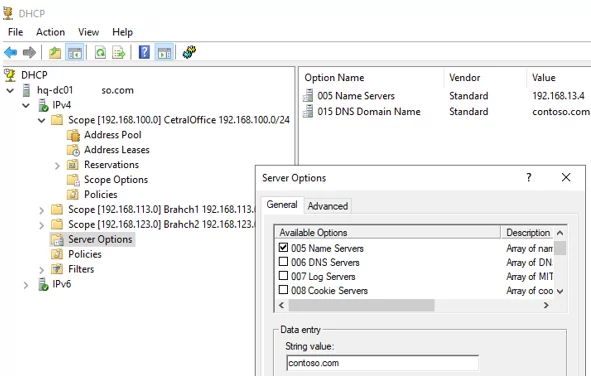This screenshot has width=591, height=376.
Task: Toggle the Show/Hide Action Pane icon
Action: pyautogui.click(x=164, y=52)
